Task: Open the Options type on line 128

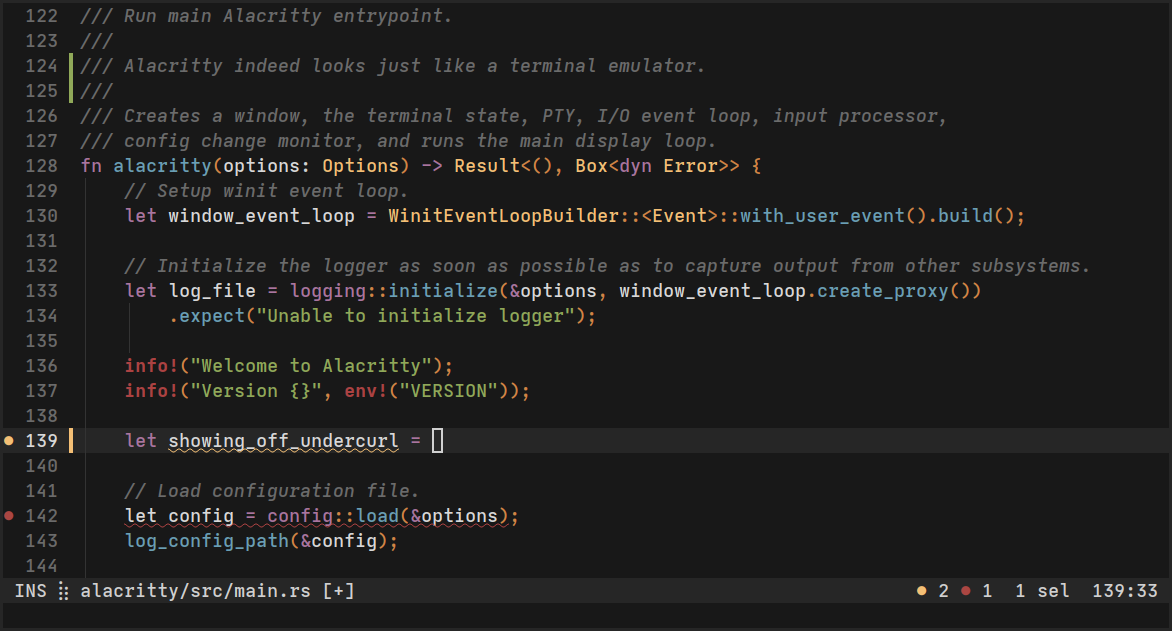Action: pos(359,165)
